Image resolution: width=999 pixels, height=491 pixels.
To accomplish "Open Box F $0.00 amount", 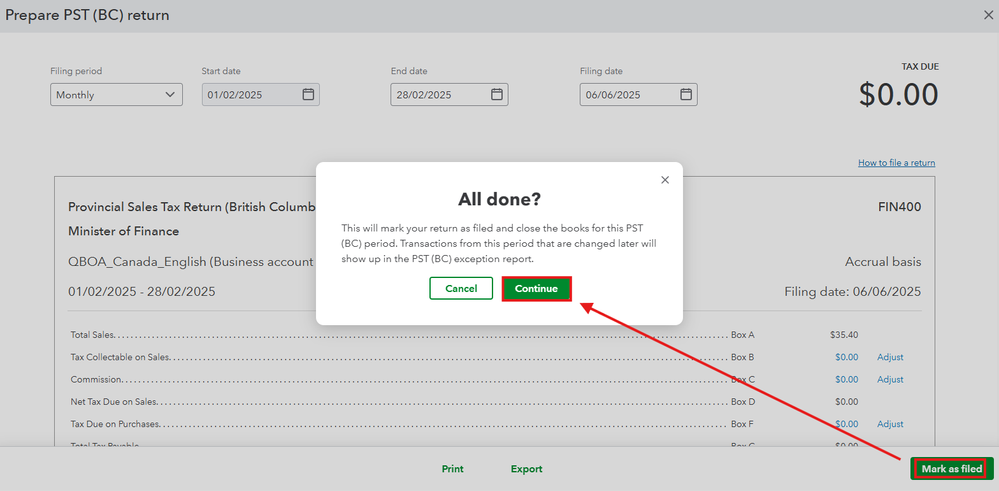I will 847,424.
